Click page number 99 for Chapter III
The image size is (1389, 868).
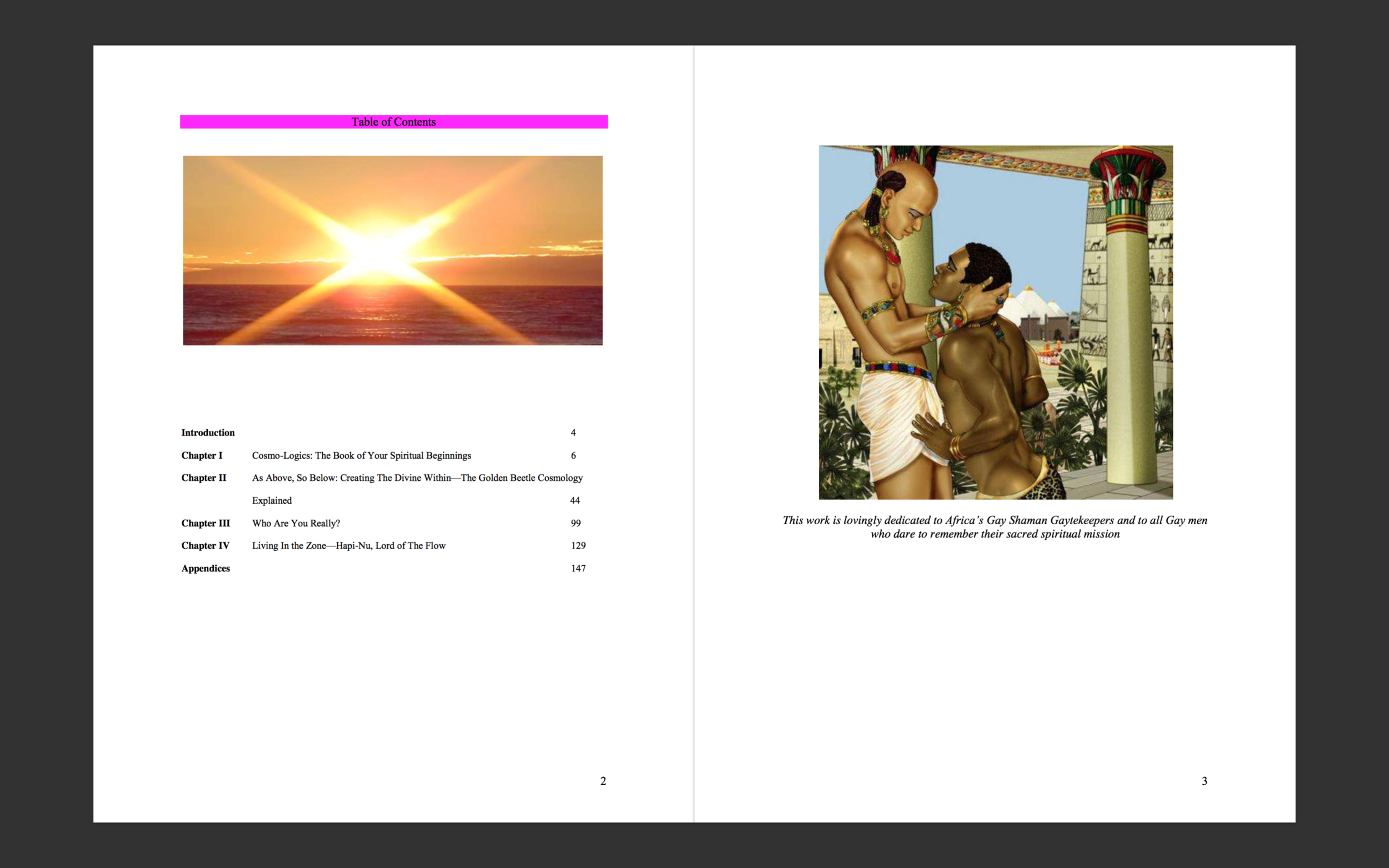point(576,523)
